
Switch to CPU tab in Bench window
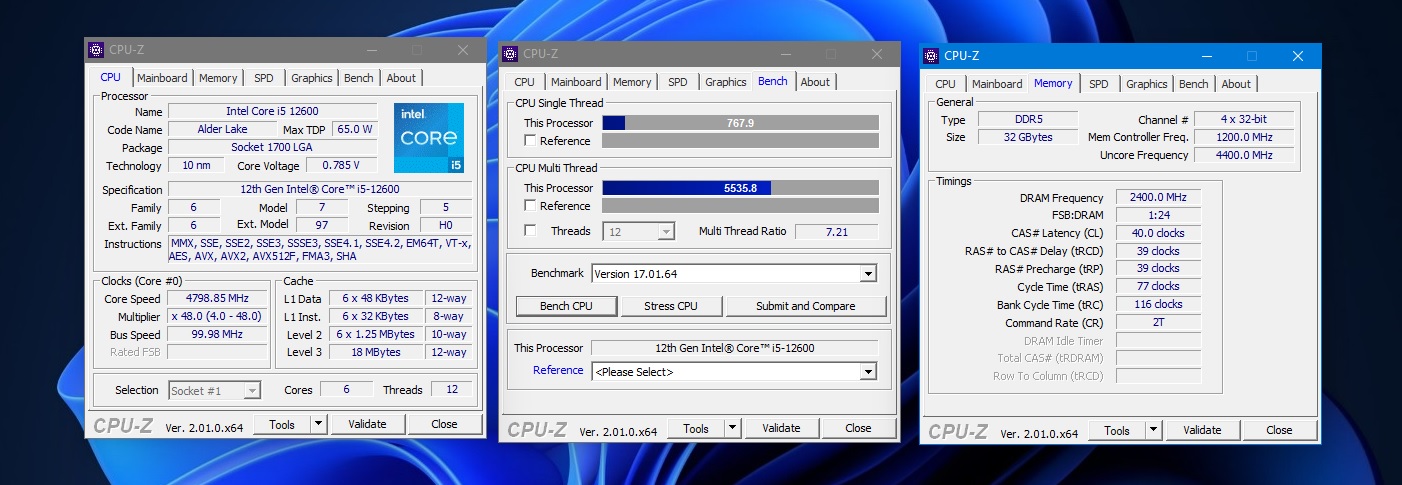(525, 82)
